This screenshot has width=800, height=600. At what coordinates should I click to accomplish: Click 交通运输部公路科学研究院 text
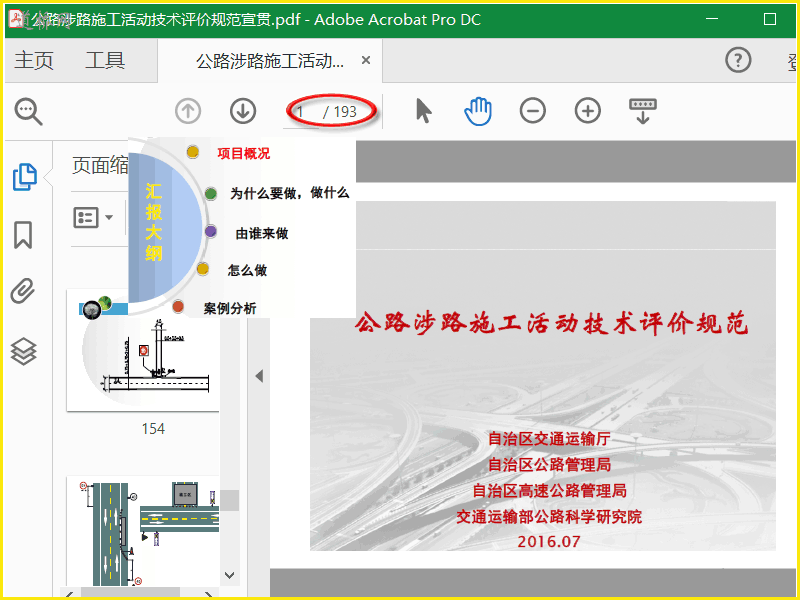[549, 516]
